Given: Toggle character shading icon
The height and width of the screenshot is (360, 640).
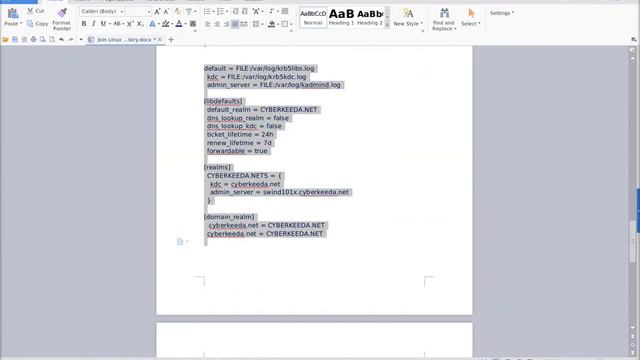Looking at the screenshot, I should 193,24.
